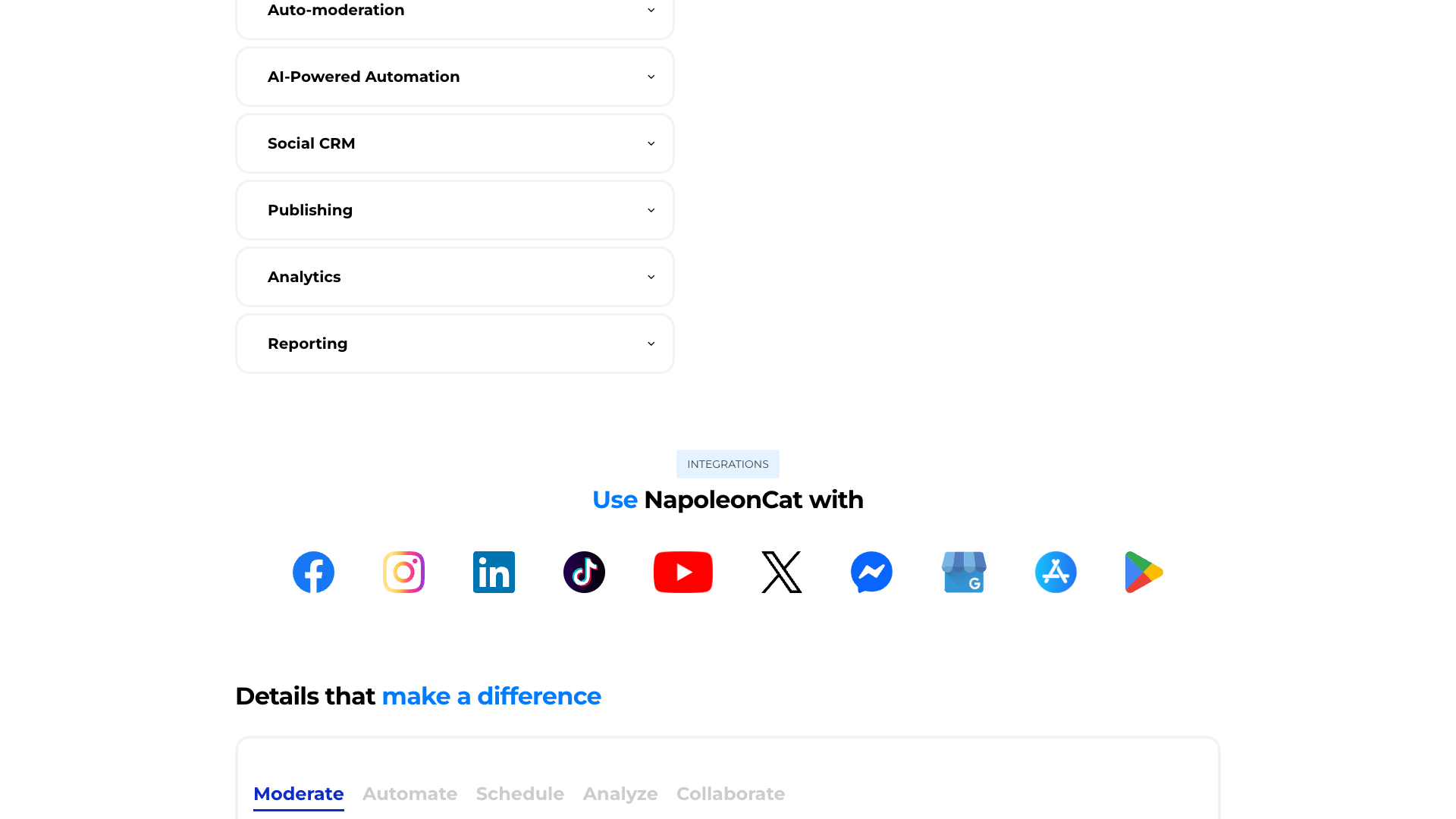Expand the Publishing section
The width and height of the screenshot is (1456, 819).
pyautogui.click(x=454, y=209)
